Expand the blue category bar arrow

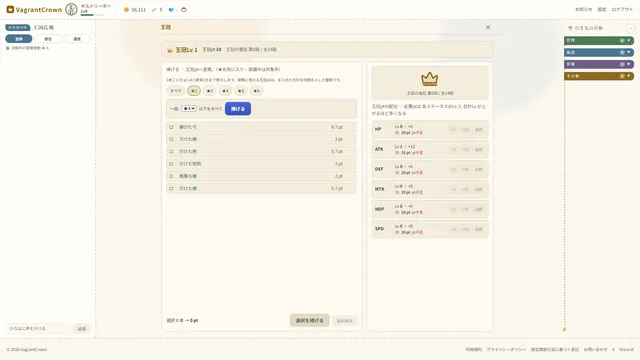629,52
